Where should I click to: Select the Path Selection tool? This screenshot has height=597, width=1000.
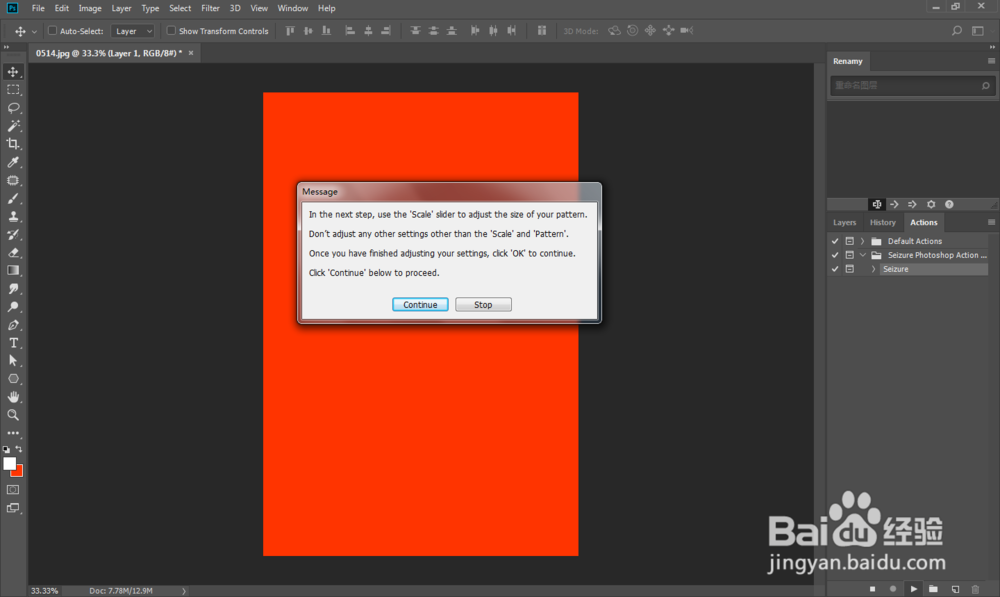coord(13,361)
